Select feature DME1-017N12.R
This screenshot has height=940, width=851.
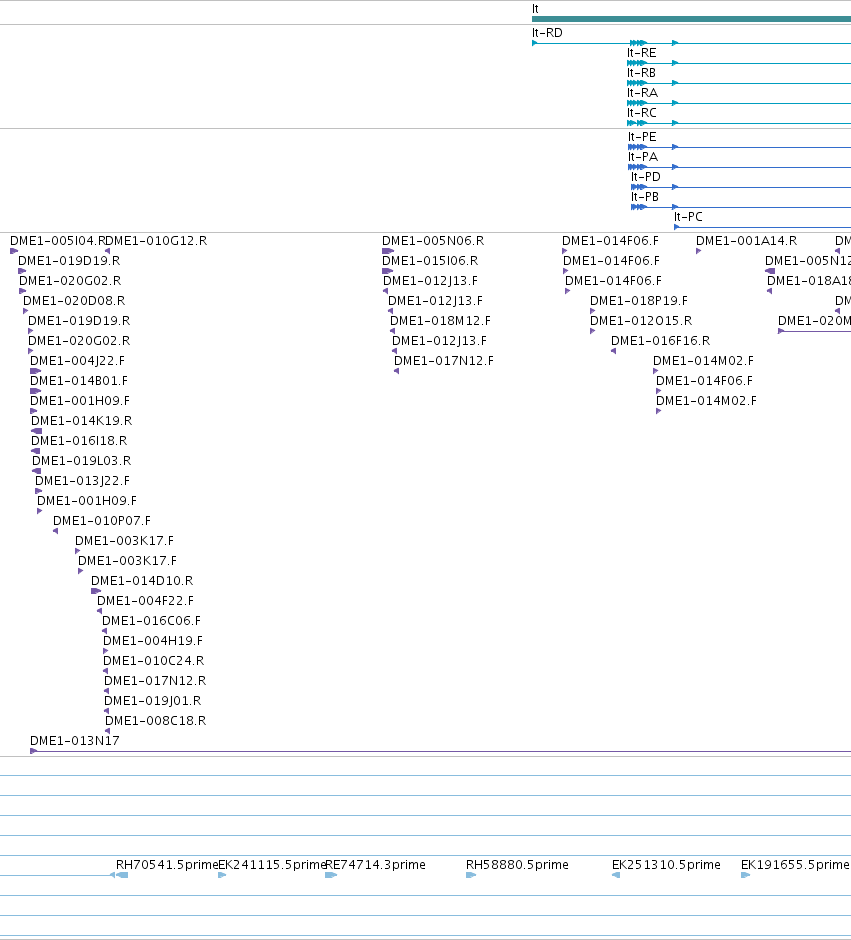tap(155, 680)
